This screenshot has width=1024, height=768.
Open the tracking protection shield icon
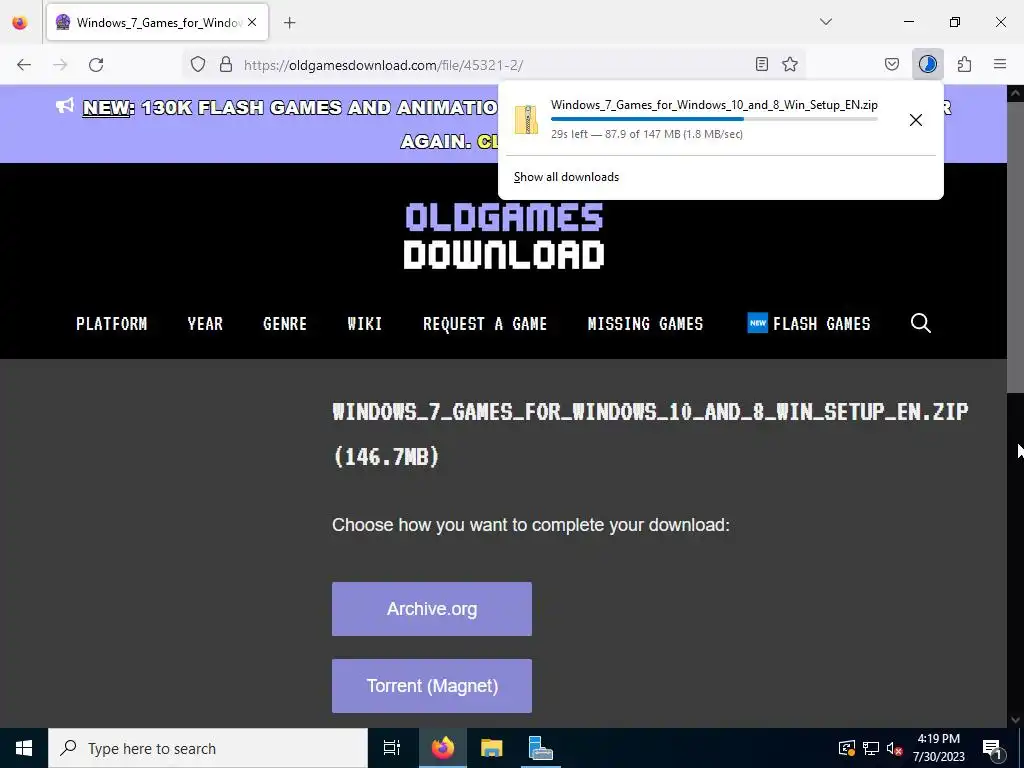tap(198, 65)
